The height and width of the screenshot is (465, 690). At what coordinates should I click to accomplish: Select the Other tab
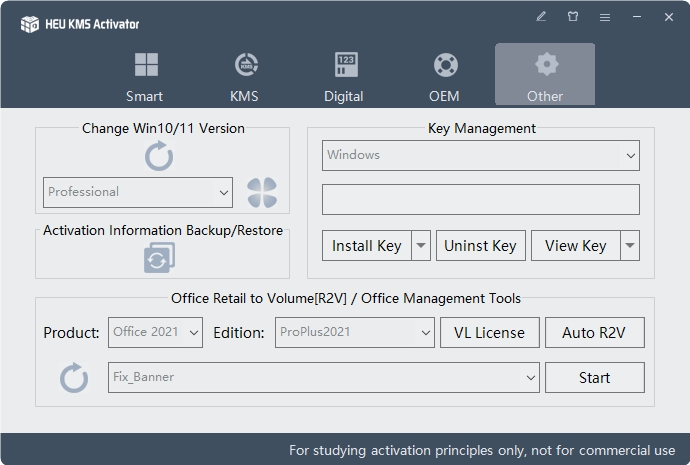(x=545, y=74)
